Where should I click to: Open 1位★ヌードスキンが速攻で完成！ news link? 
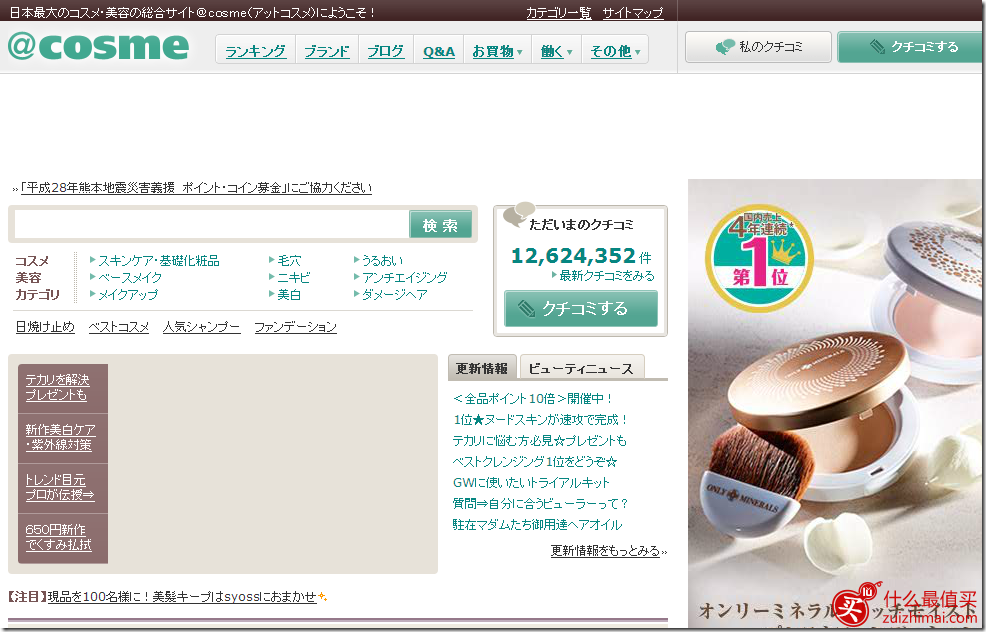tap(541, 419)
